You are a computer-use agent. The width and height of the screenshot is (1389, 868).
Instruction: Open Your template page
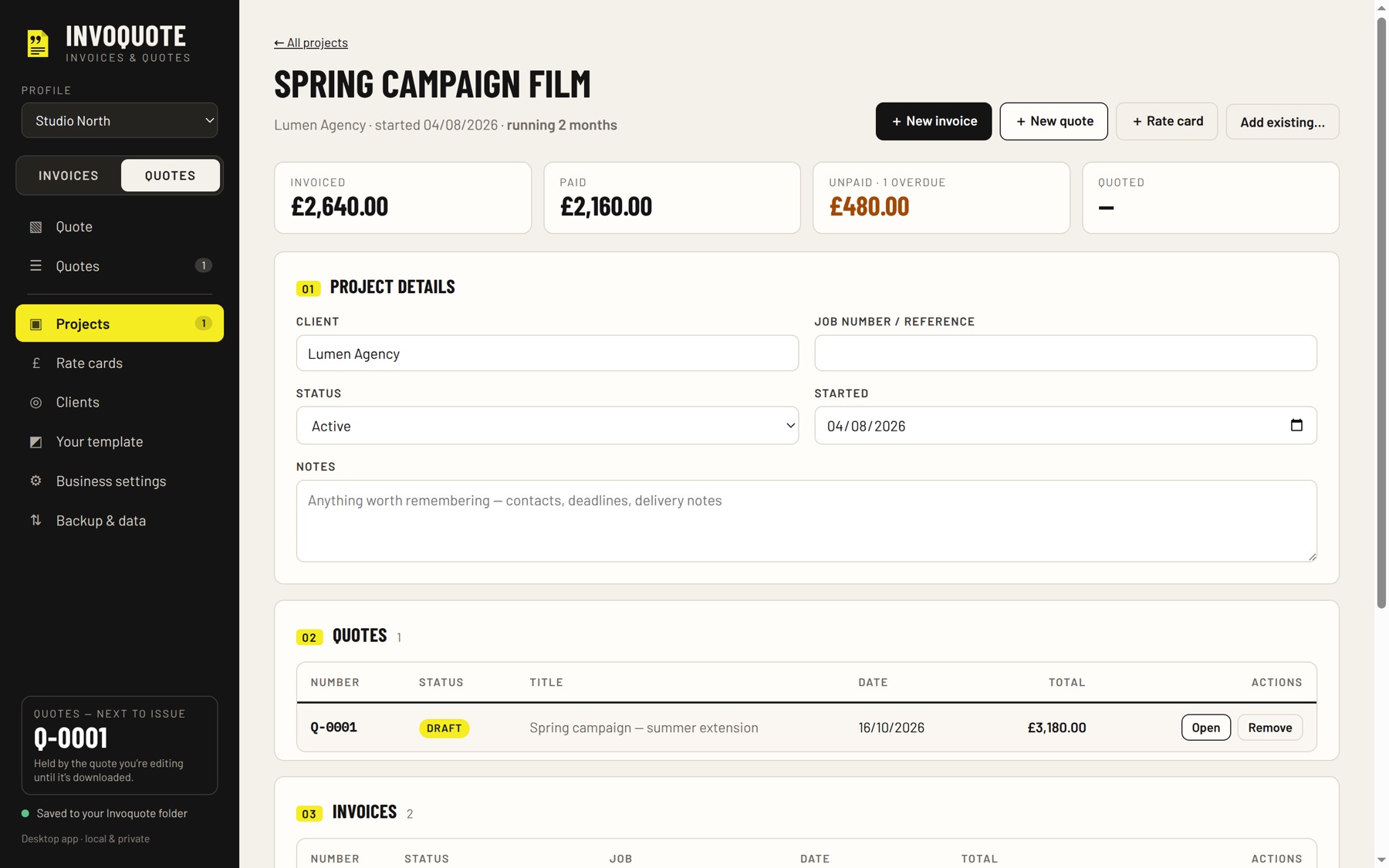(120, 441)
